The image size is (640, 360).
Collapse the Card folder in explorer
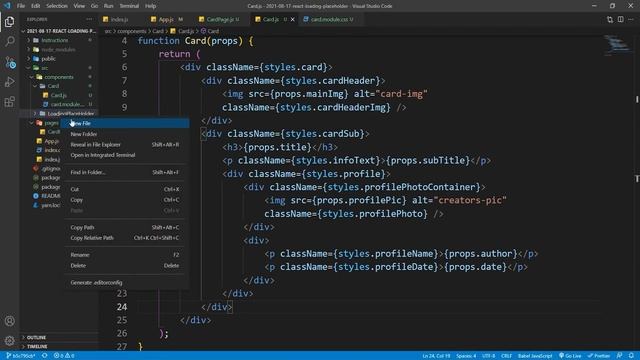pyautogui.click(x=53, y=86)
